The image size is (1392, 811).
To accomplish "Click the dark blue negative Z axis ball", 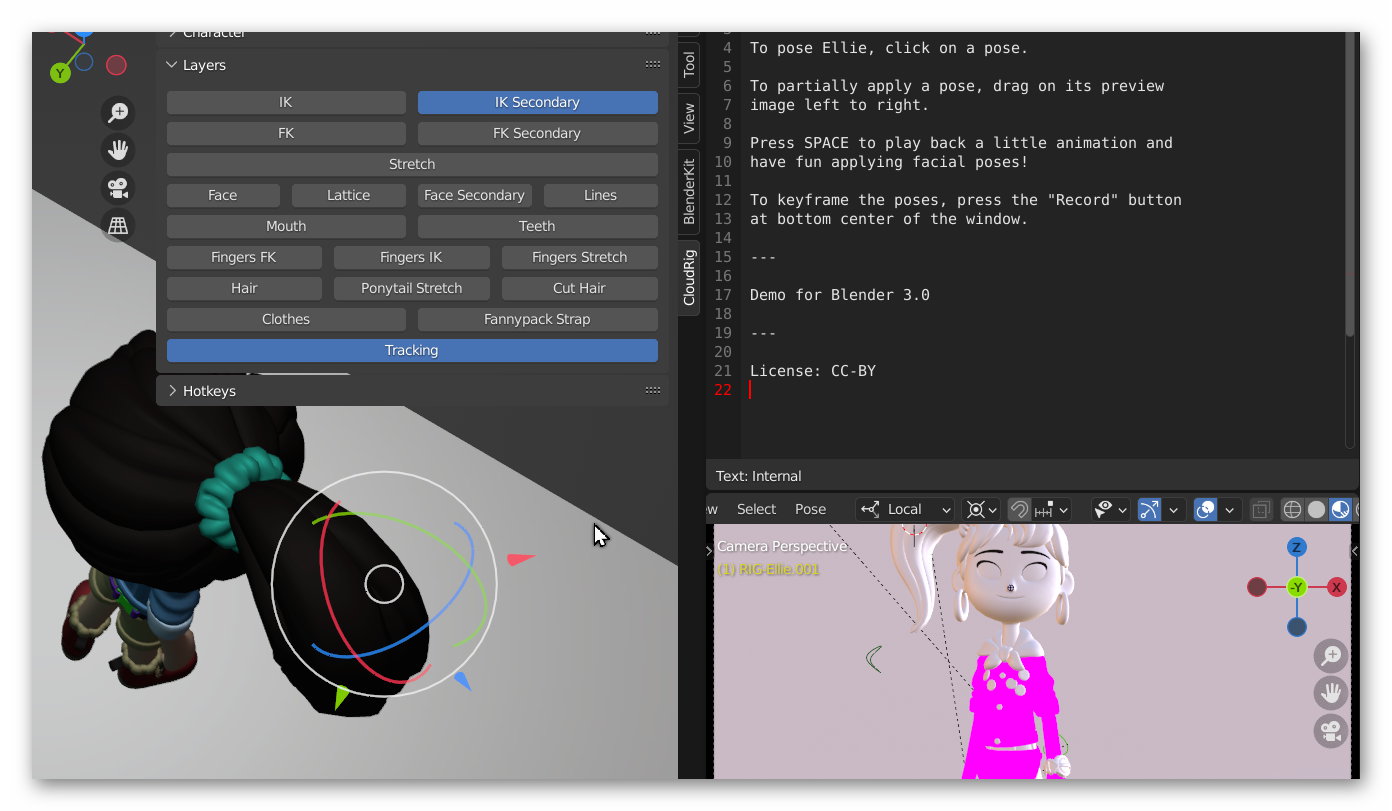I will click(x=1297, y=627).
